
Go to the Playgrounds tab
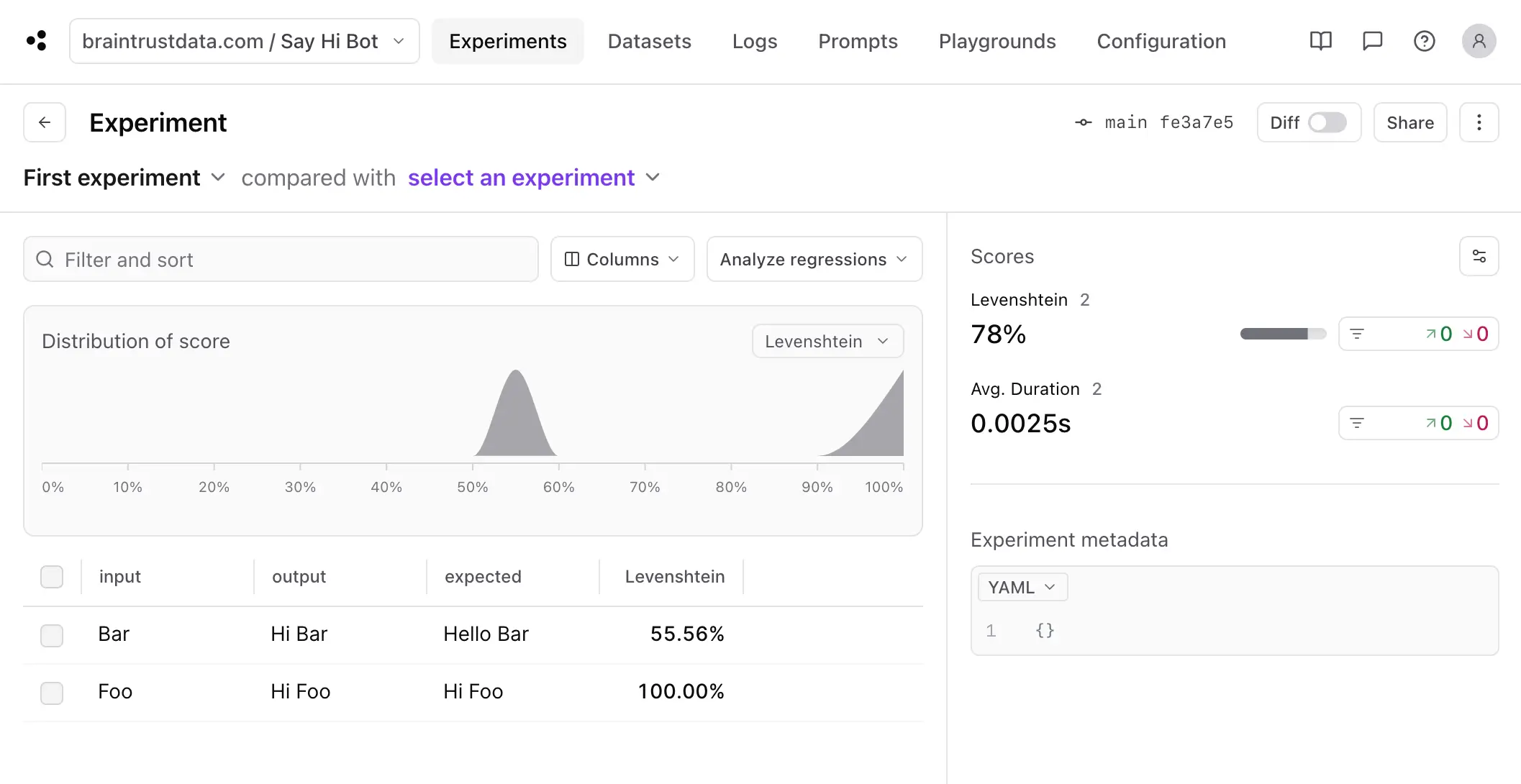(996, 41)
